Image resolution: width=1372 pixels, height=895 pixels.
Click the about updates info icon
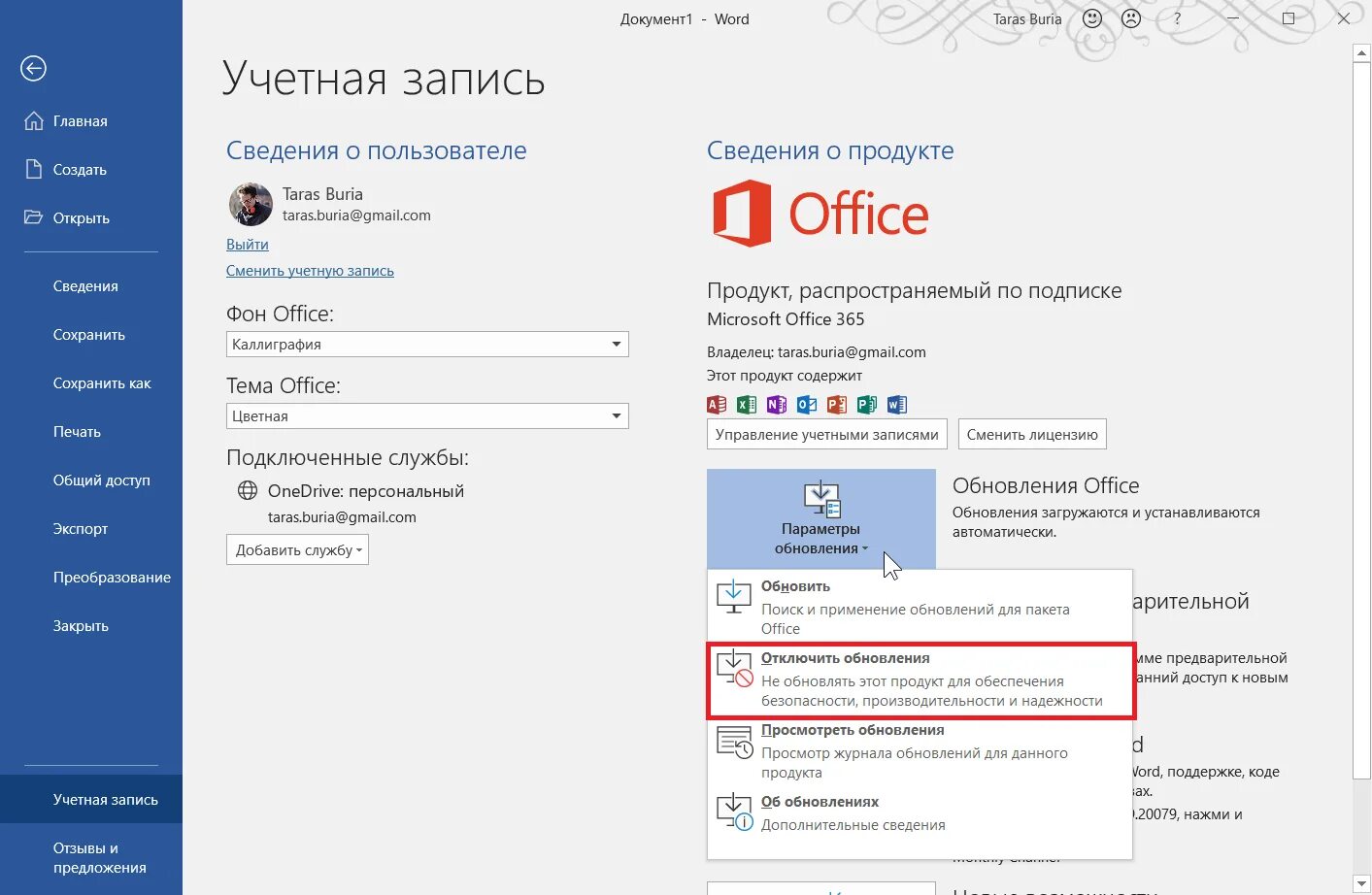(735, 812)
